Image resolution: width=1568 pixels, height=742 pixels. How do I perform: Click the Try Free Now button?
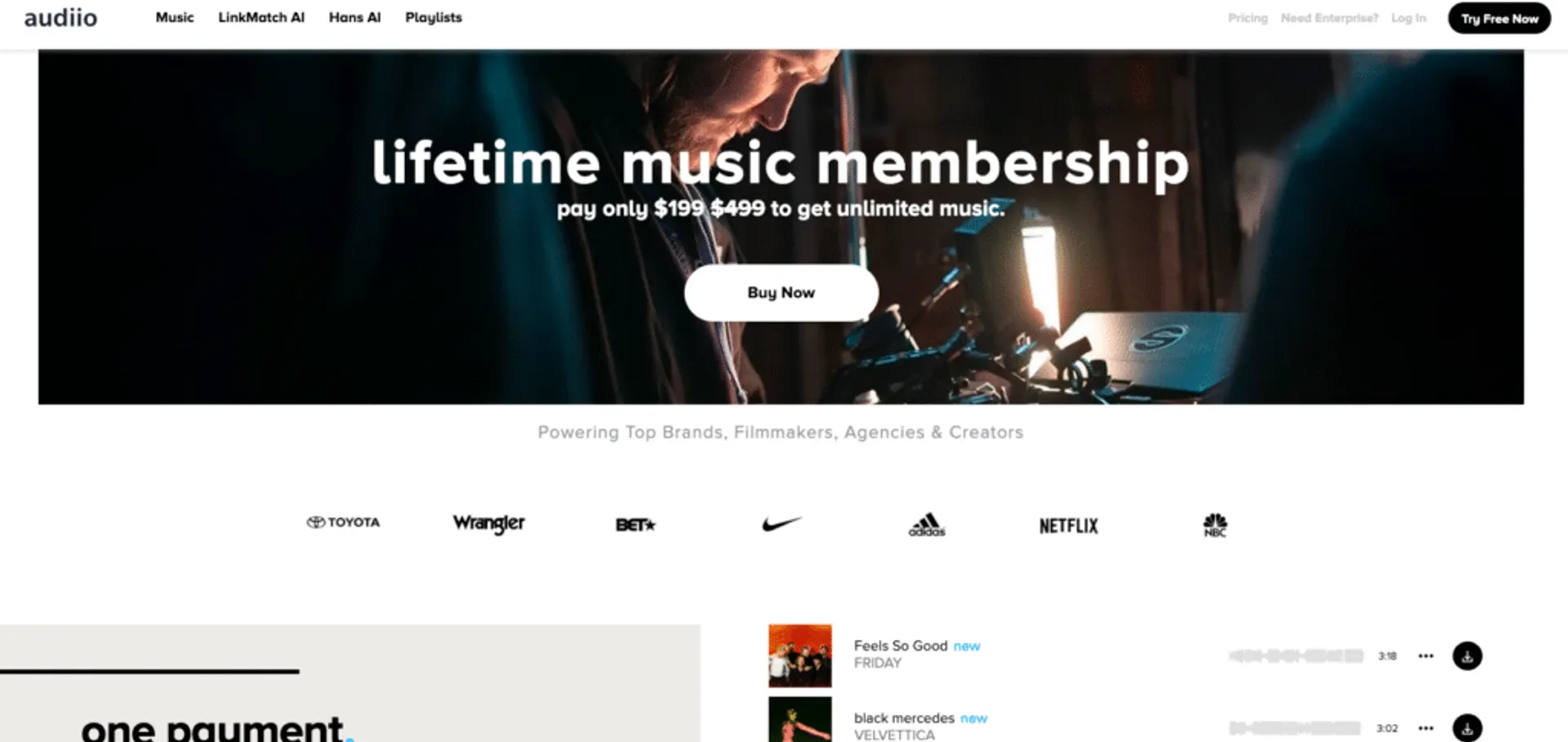pyautogui.click(x=1499, y=18)
